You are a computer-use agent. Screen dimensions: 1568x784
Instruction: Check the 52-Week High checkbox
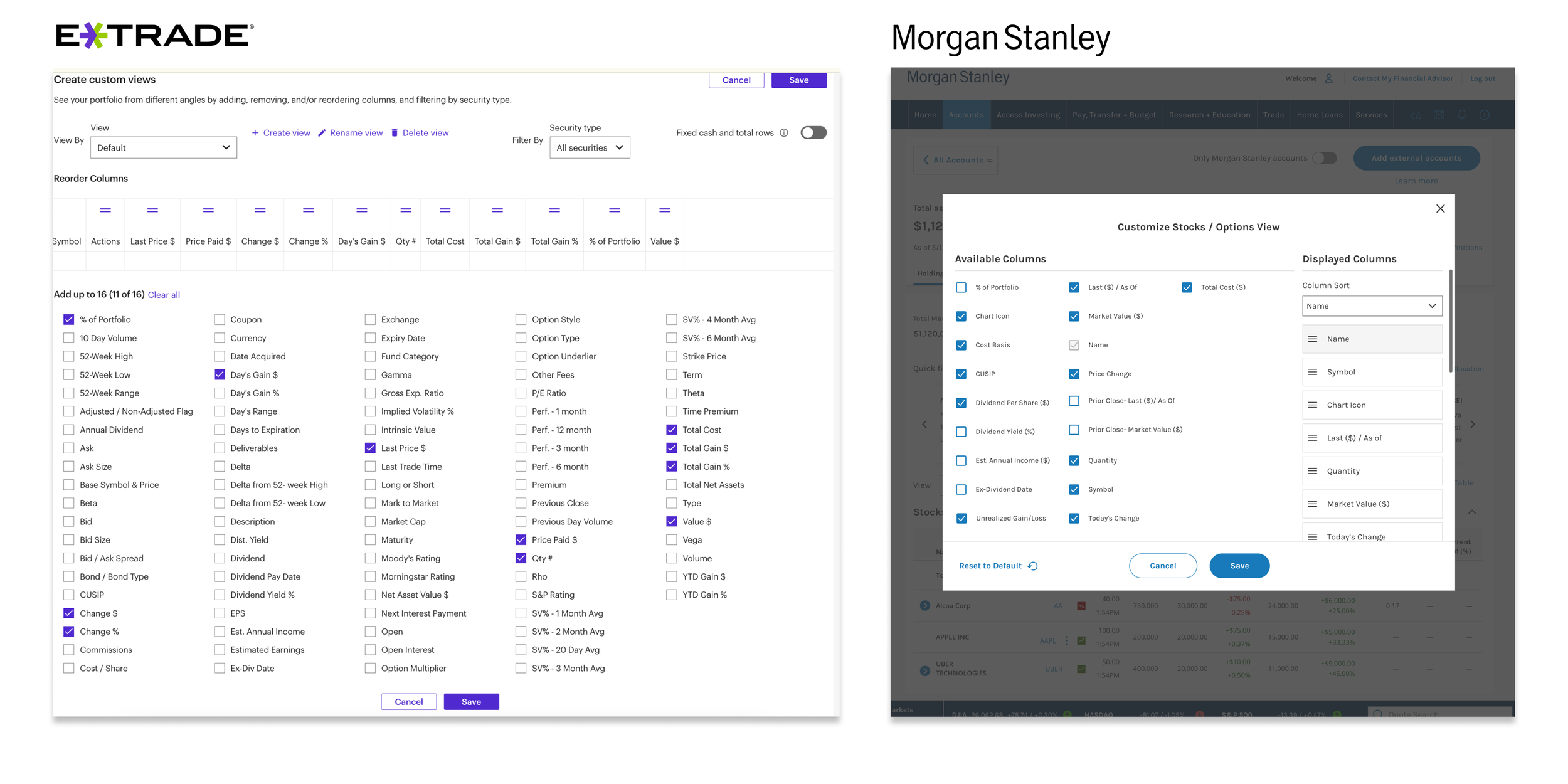click(69, 356)
